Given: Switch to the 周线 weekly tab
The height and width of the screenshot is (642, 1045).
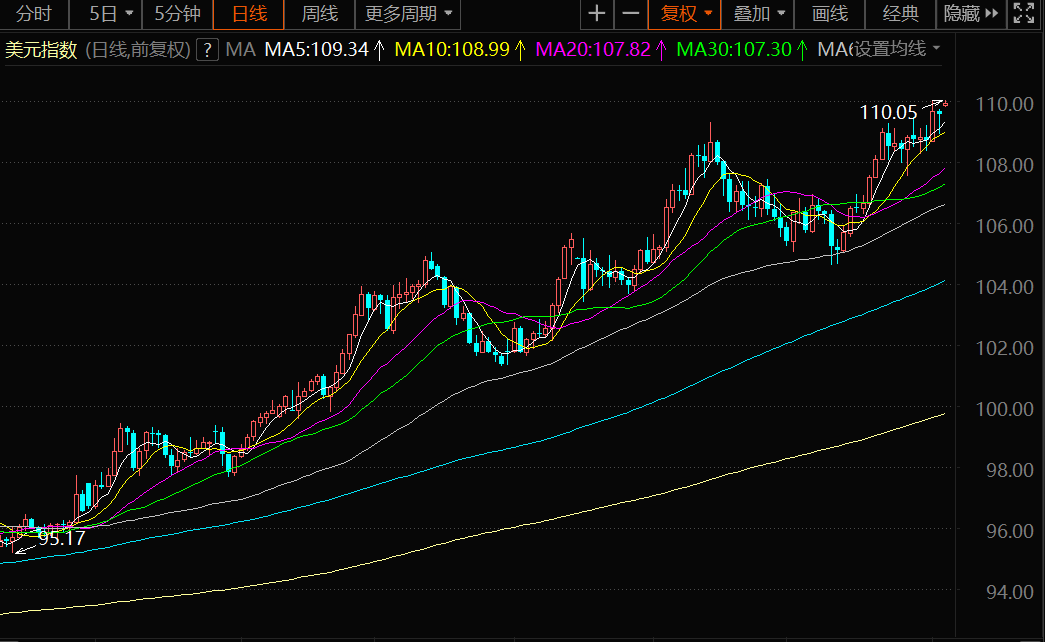Looking at the screenshot, I should pos(320,13).
